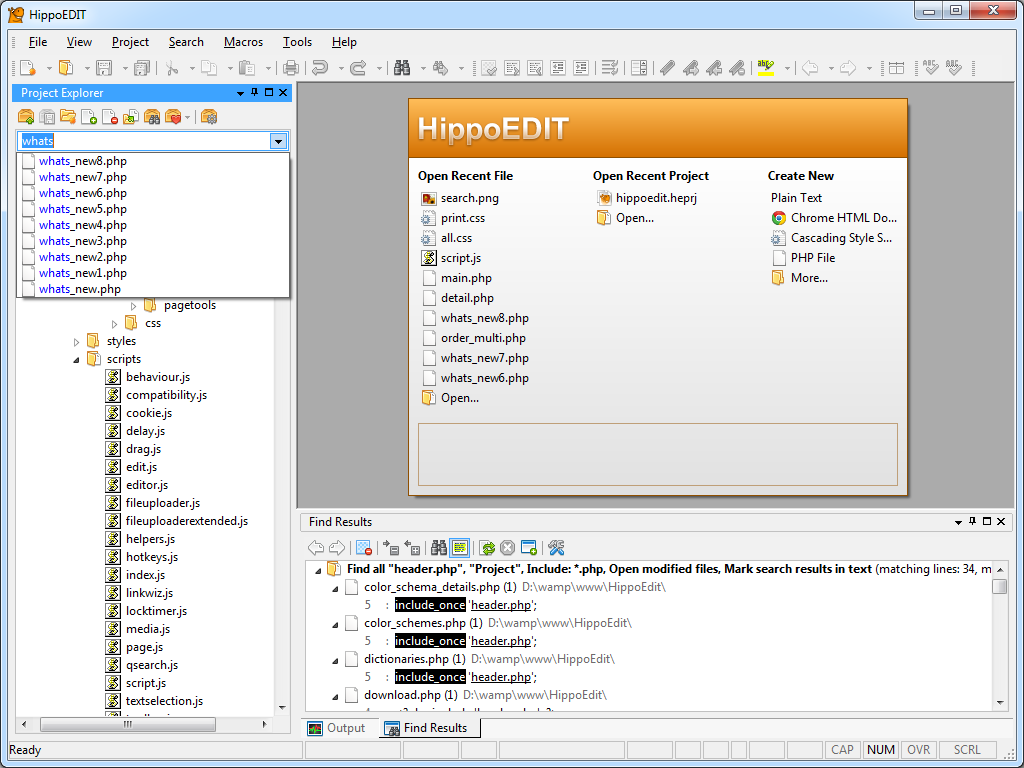Click the 'whats' filter input field
Image resolution: width=1024 pixels, height=768 pixels.
point(144,141)
